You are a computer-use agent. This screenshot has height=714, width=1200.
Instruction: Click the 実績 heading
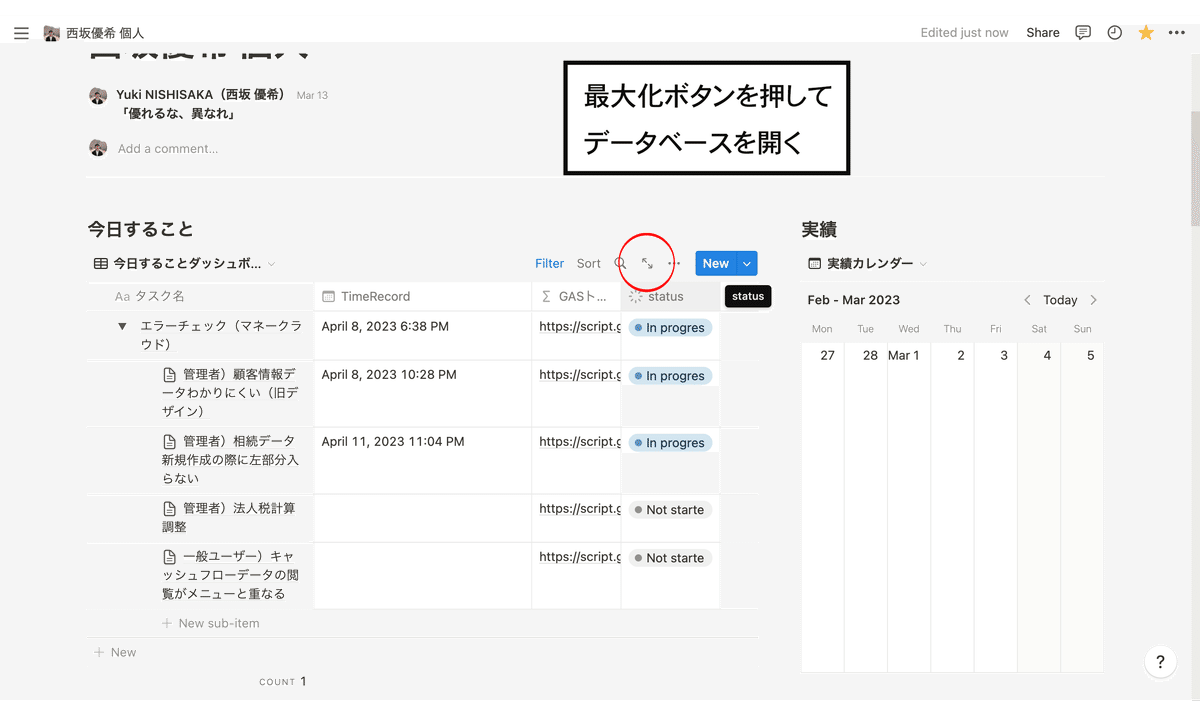point(819,230)
